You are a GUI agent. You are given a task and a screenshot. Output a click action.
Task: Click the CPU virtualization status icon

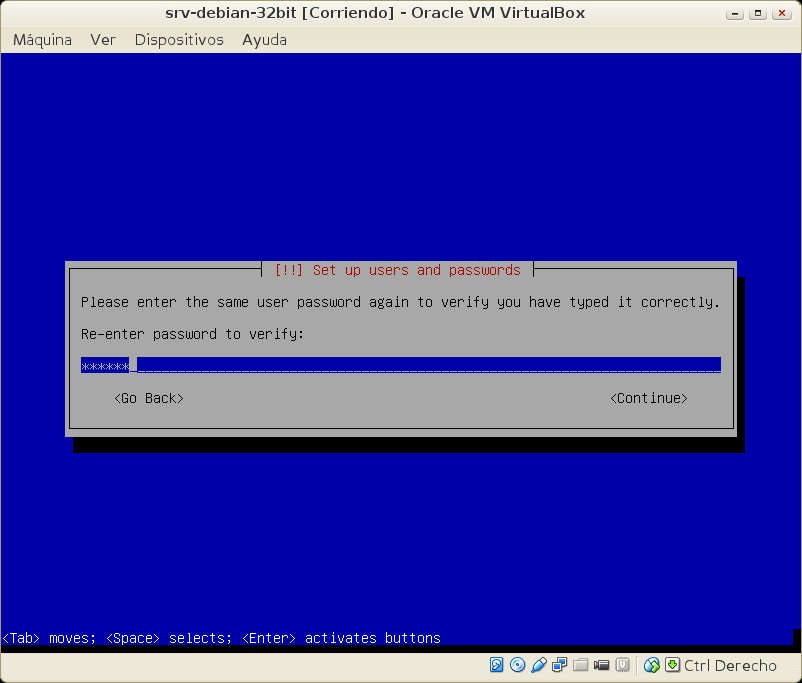622,665
